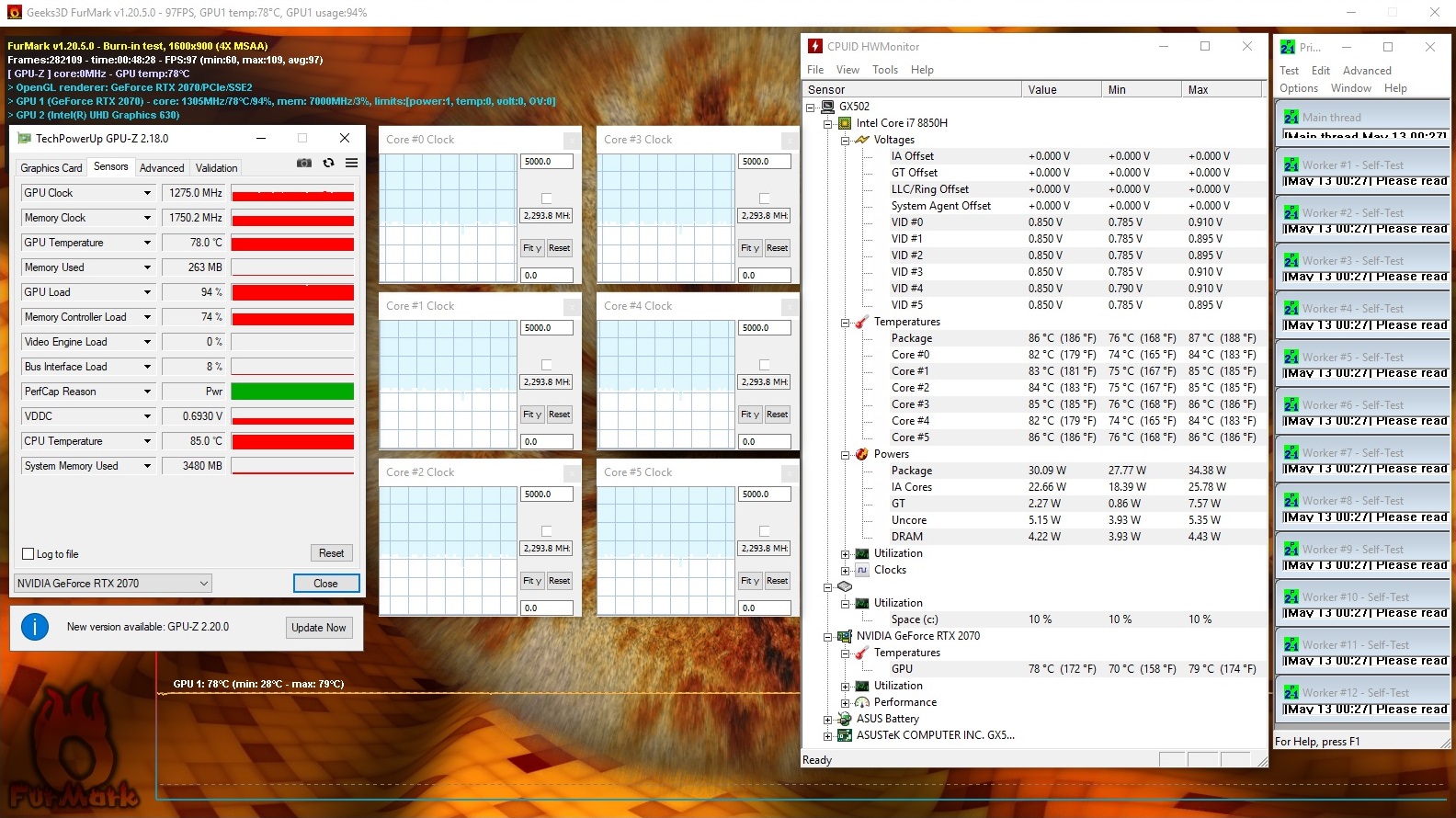Click the blue info icon in update notice

pyautogui.click(x=35, y=627)
